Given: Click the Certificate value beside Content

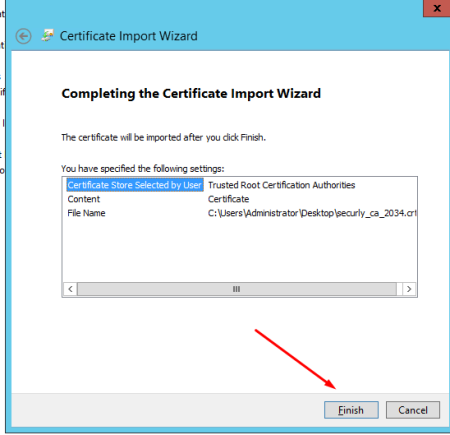Looking at the screenshot, I should (x=229, y=199).
